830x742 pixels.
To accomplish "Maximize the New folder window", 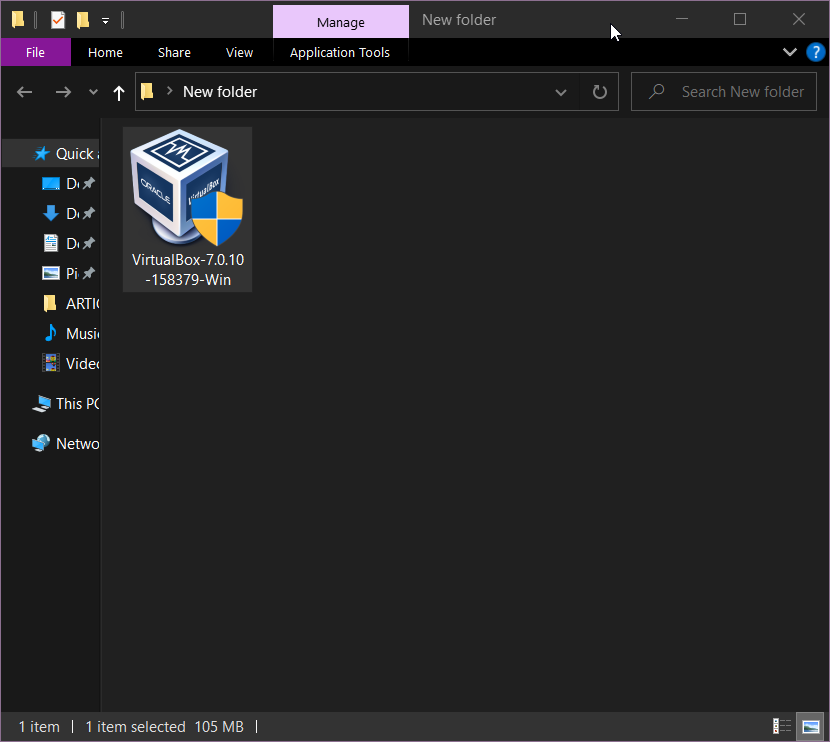I will pos(740,20).
